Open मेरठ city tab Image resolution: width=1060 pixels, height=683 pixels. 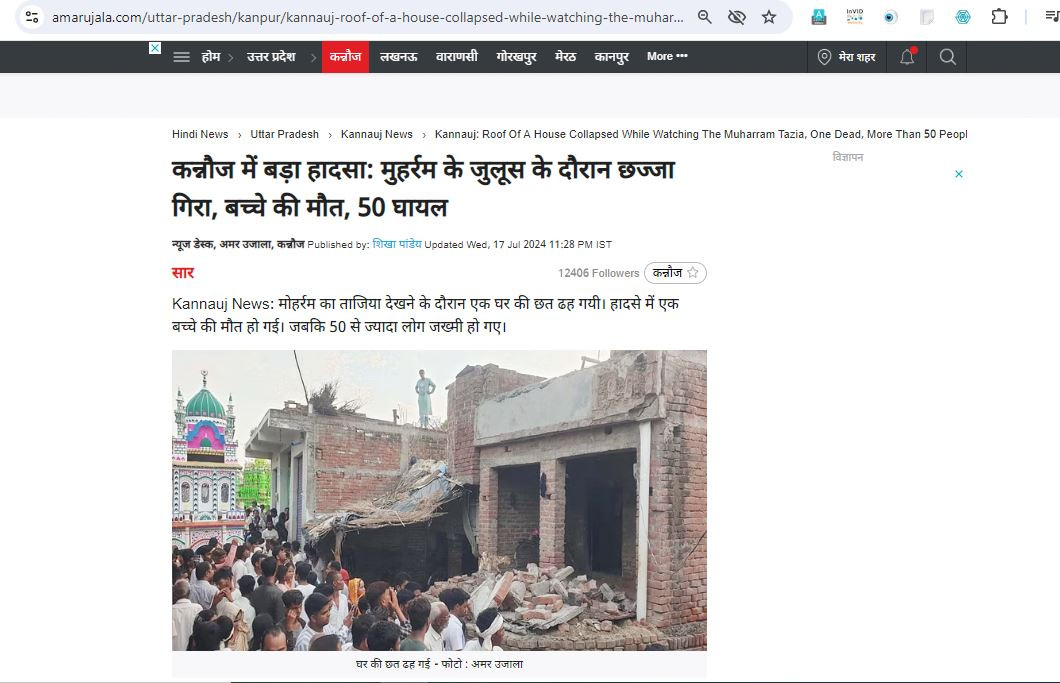(565, 57)
